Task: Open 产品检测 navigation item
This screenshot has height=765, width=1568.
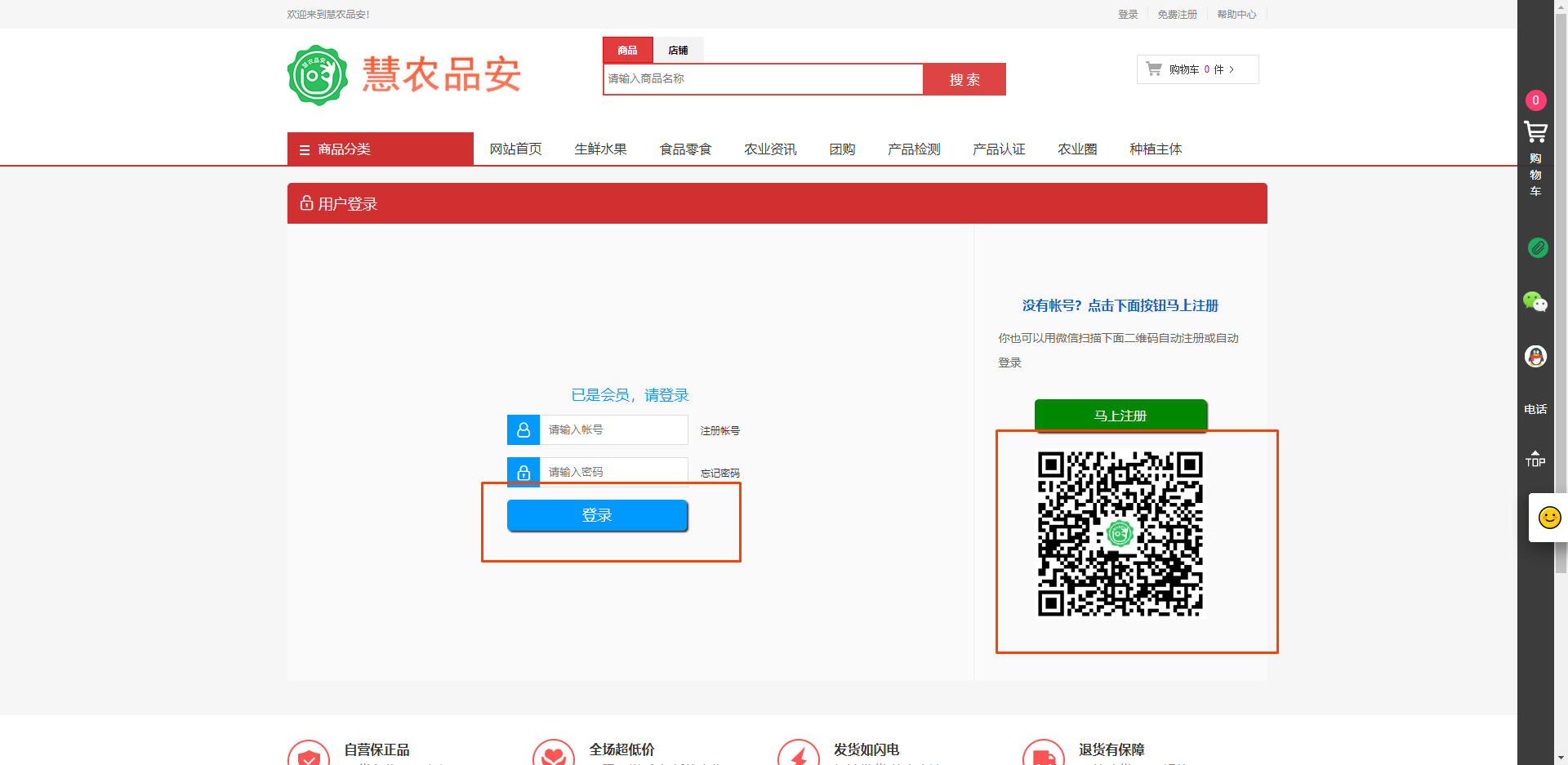Action: [x=914, y=149]
